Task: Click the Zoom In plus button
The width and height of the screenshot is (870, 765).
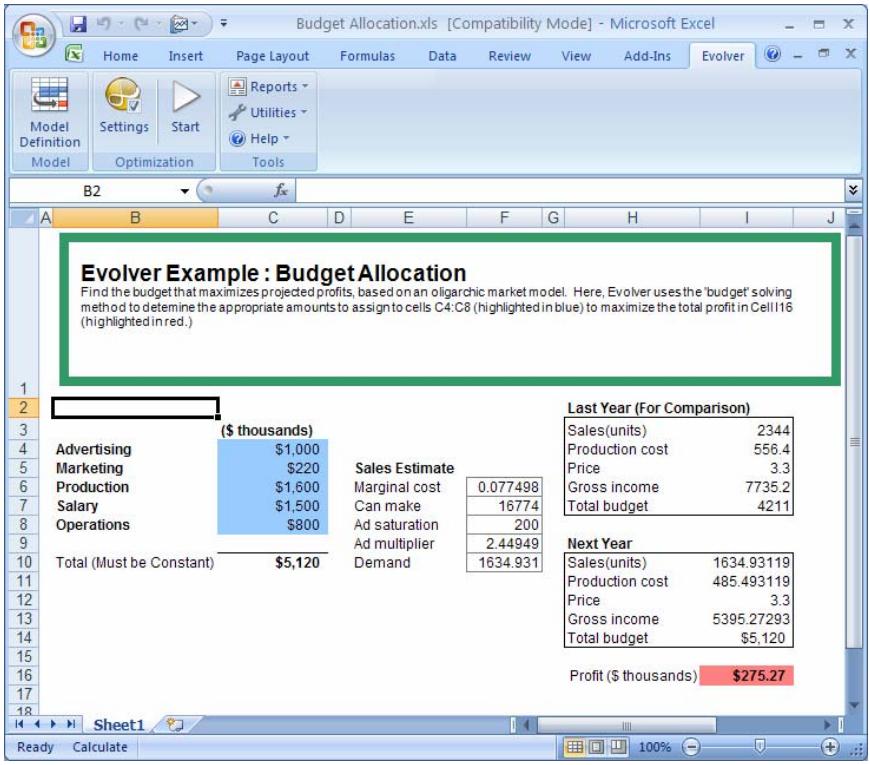Action: click(829, 747)
